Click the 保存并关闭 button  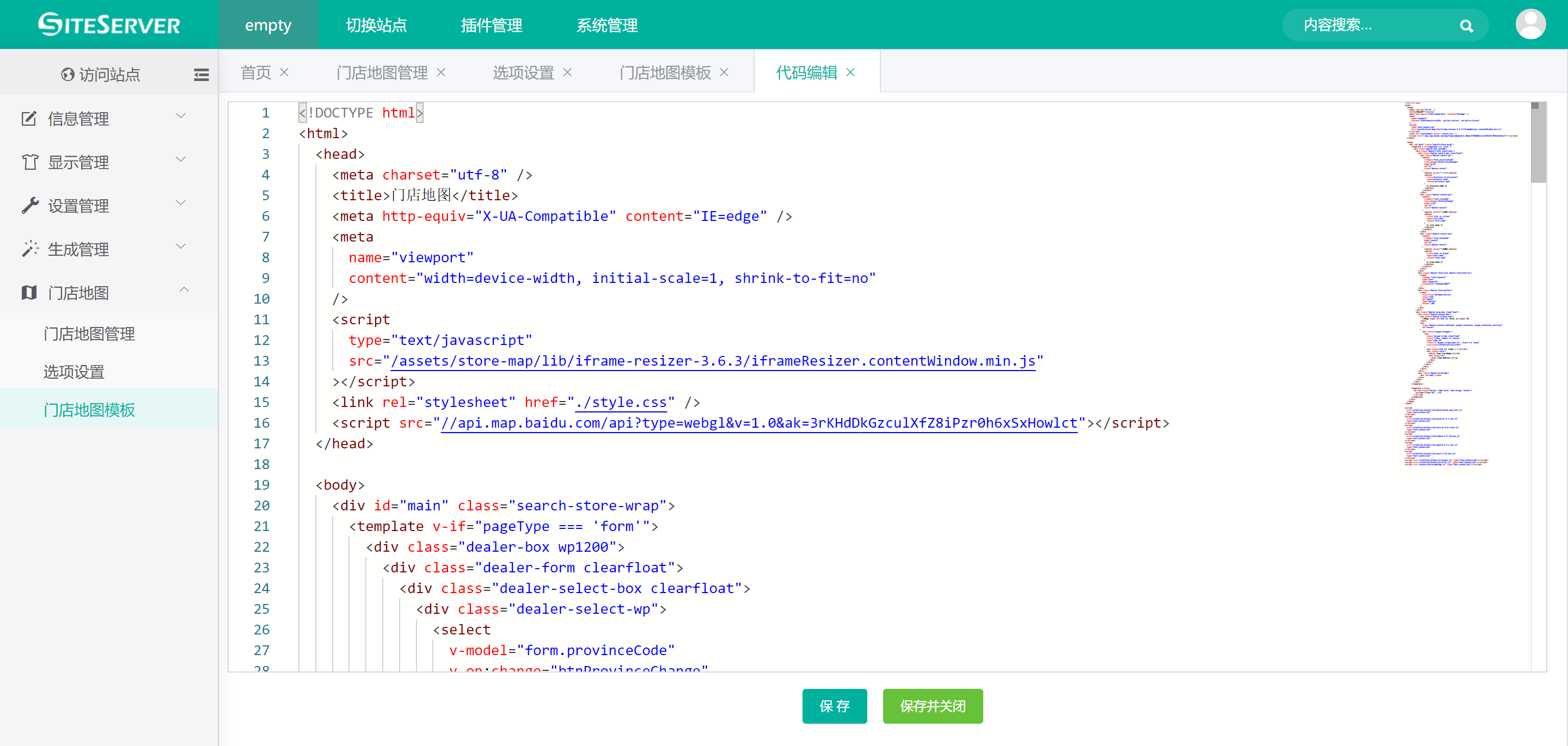(x=932, y=706)
